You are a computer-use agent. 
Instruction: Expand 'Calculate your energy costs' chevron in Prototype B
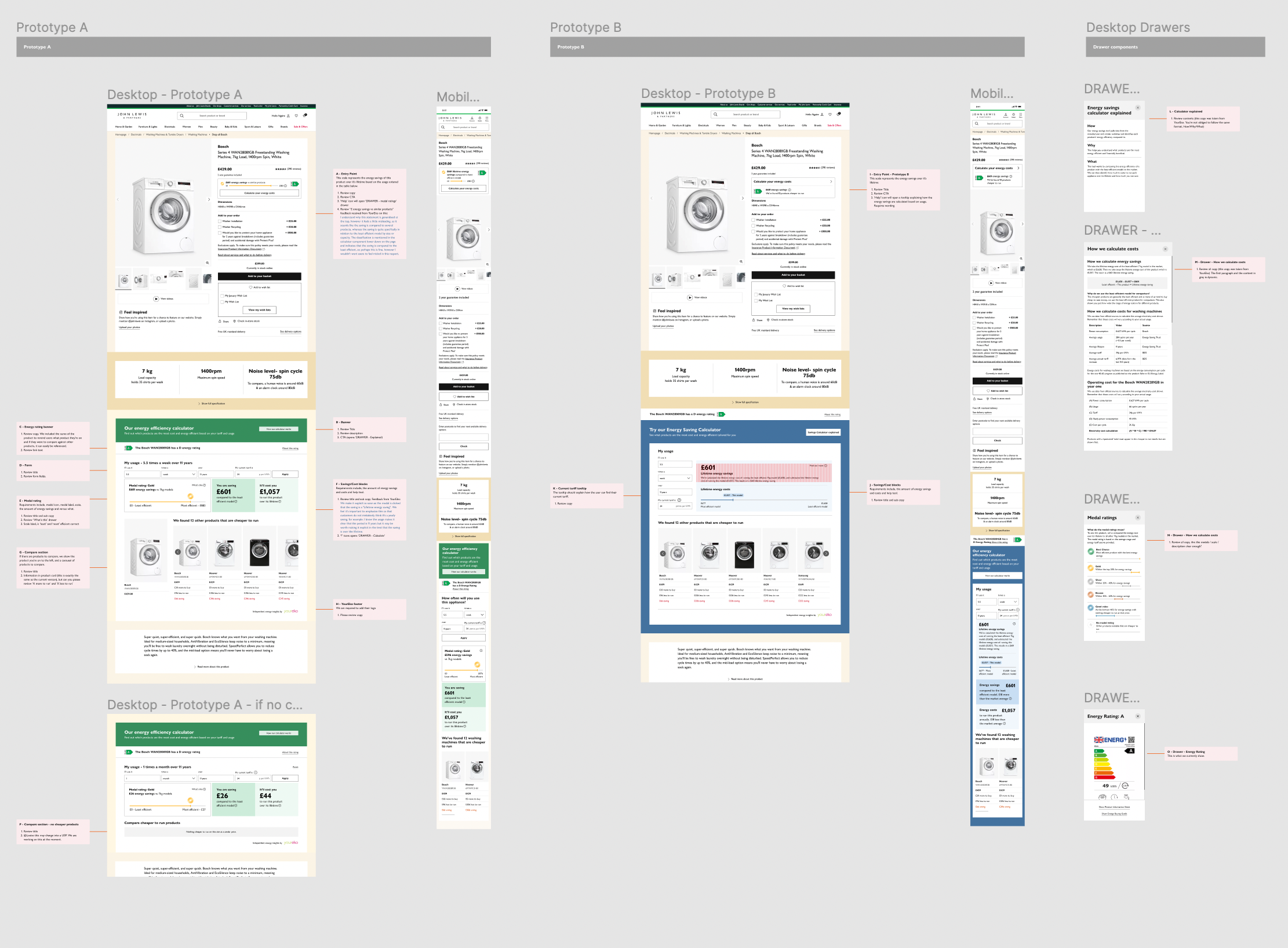click(831, 181)
